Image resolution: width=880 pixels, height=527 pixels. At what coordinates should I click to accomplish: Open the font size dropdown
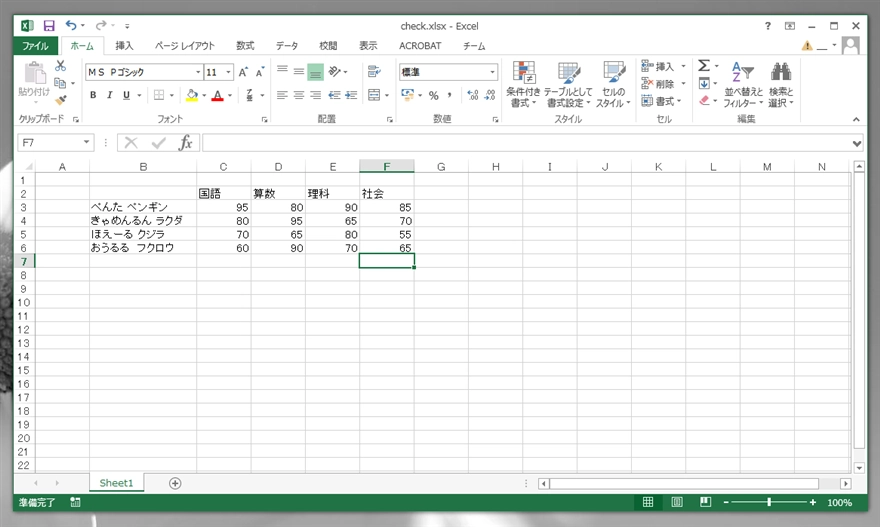(228, 72)
